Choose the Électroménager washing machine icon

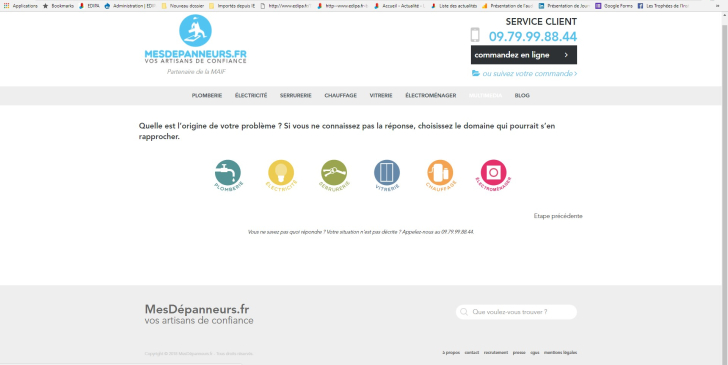(494, 175)
